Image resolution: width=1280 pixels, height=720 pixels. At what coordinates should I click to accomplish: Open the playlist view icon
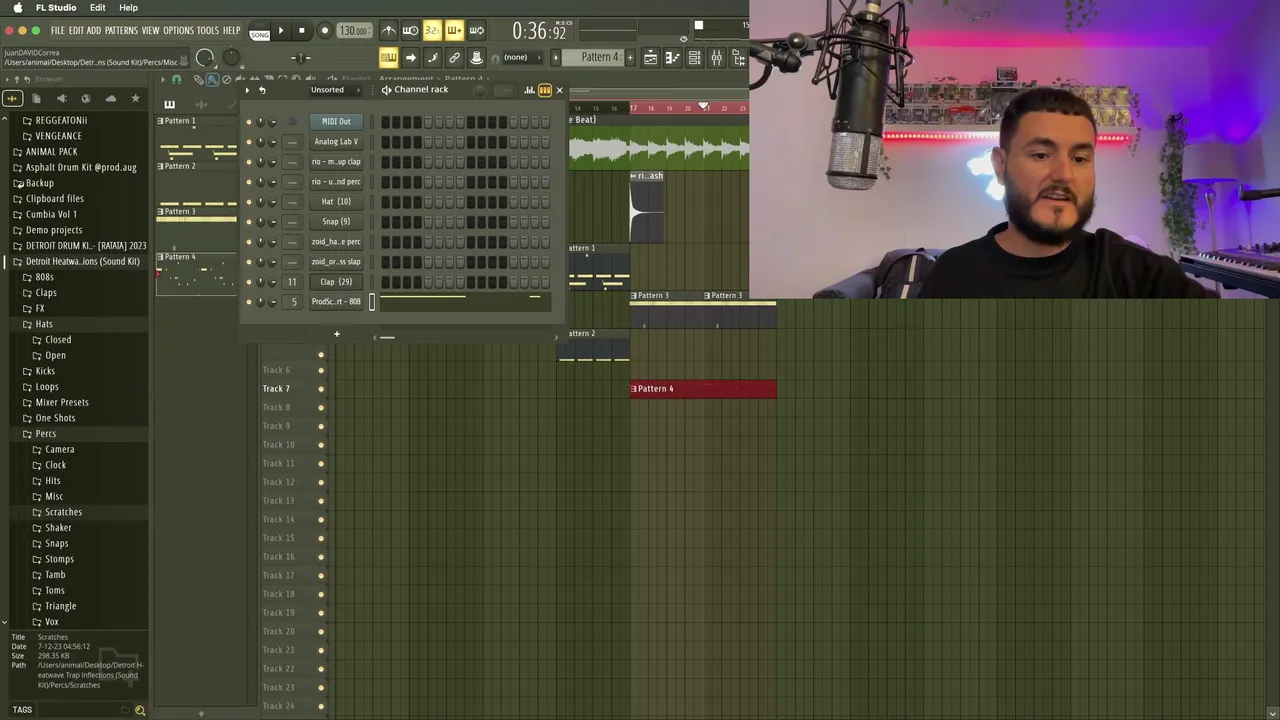tap(650, 58)
